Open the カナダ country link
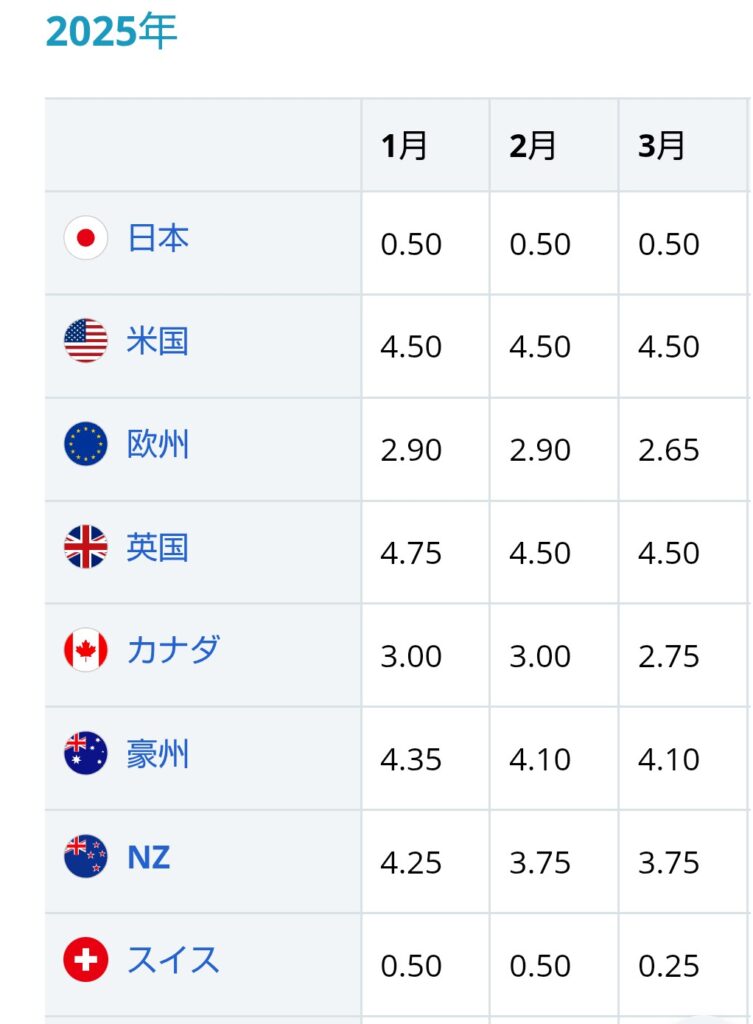The height and width of the screenshot is (1024, 753). point(174,650)
